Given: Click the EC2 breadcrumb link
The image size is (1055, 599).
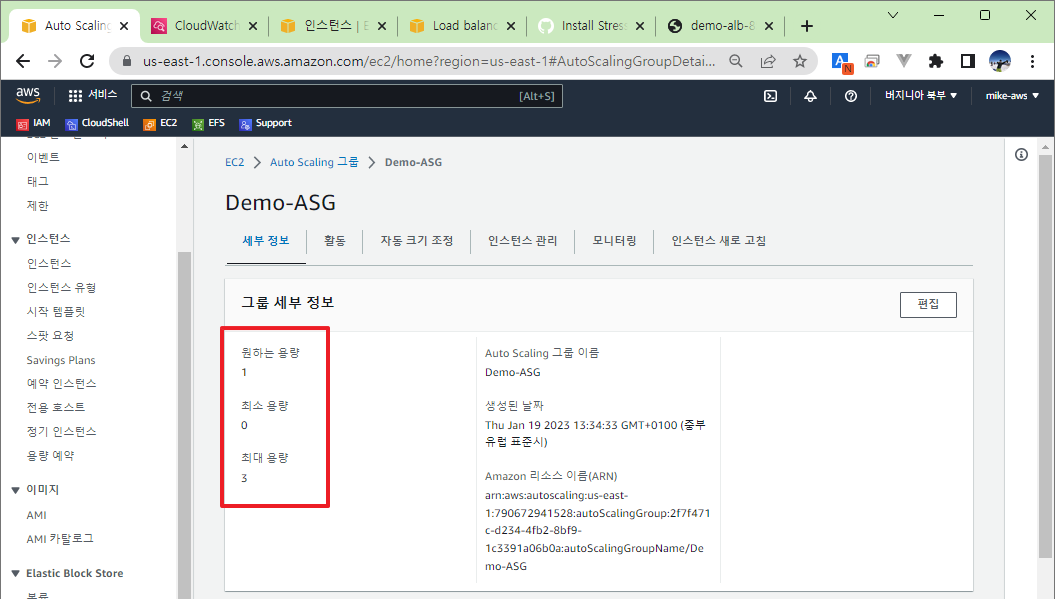Looking at the screenshot, I should point(234,162).
